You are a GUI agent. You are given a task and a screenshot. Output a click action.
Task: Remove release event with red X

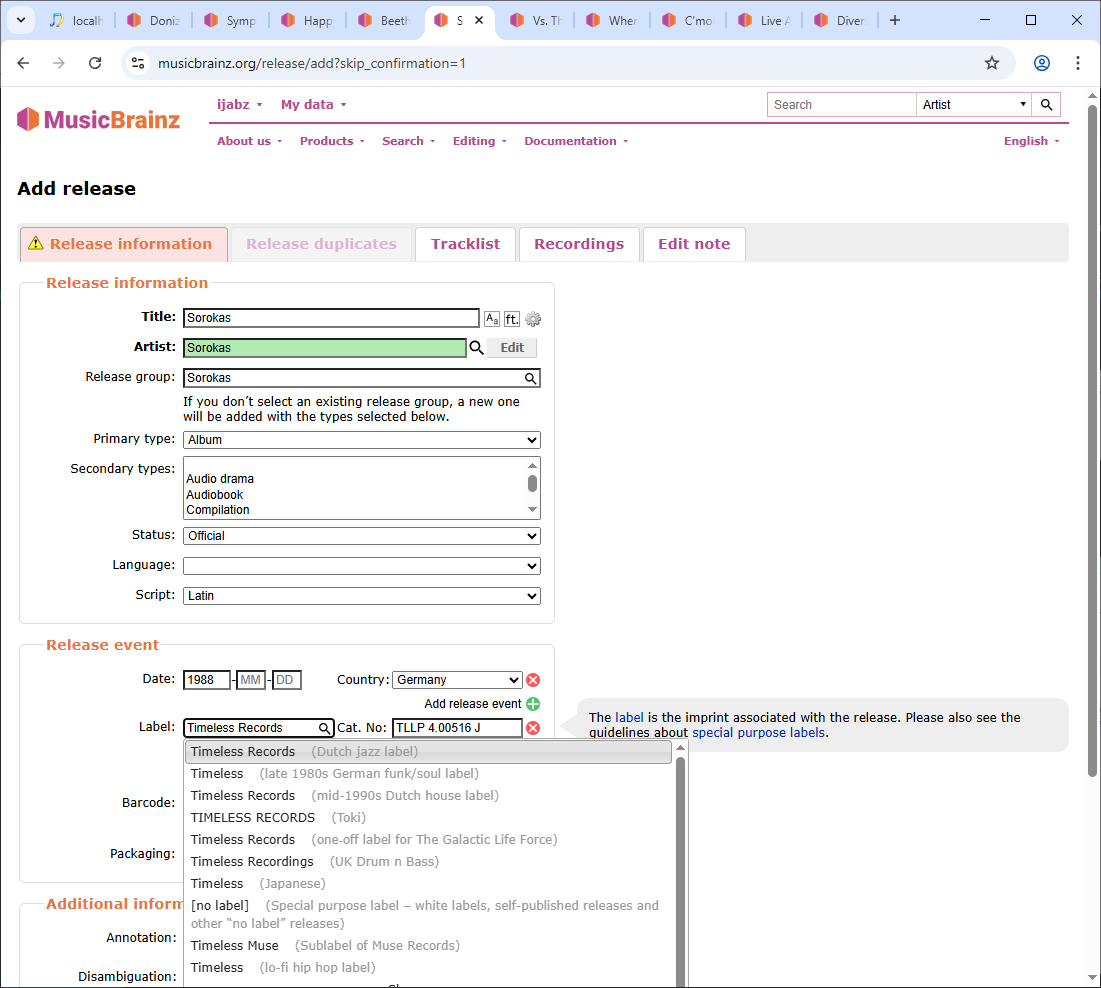[x=533, y=680]
